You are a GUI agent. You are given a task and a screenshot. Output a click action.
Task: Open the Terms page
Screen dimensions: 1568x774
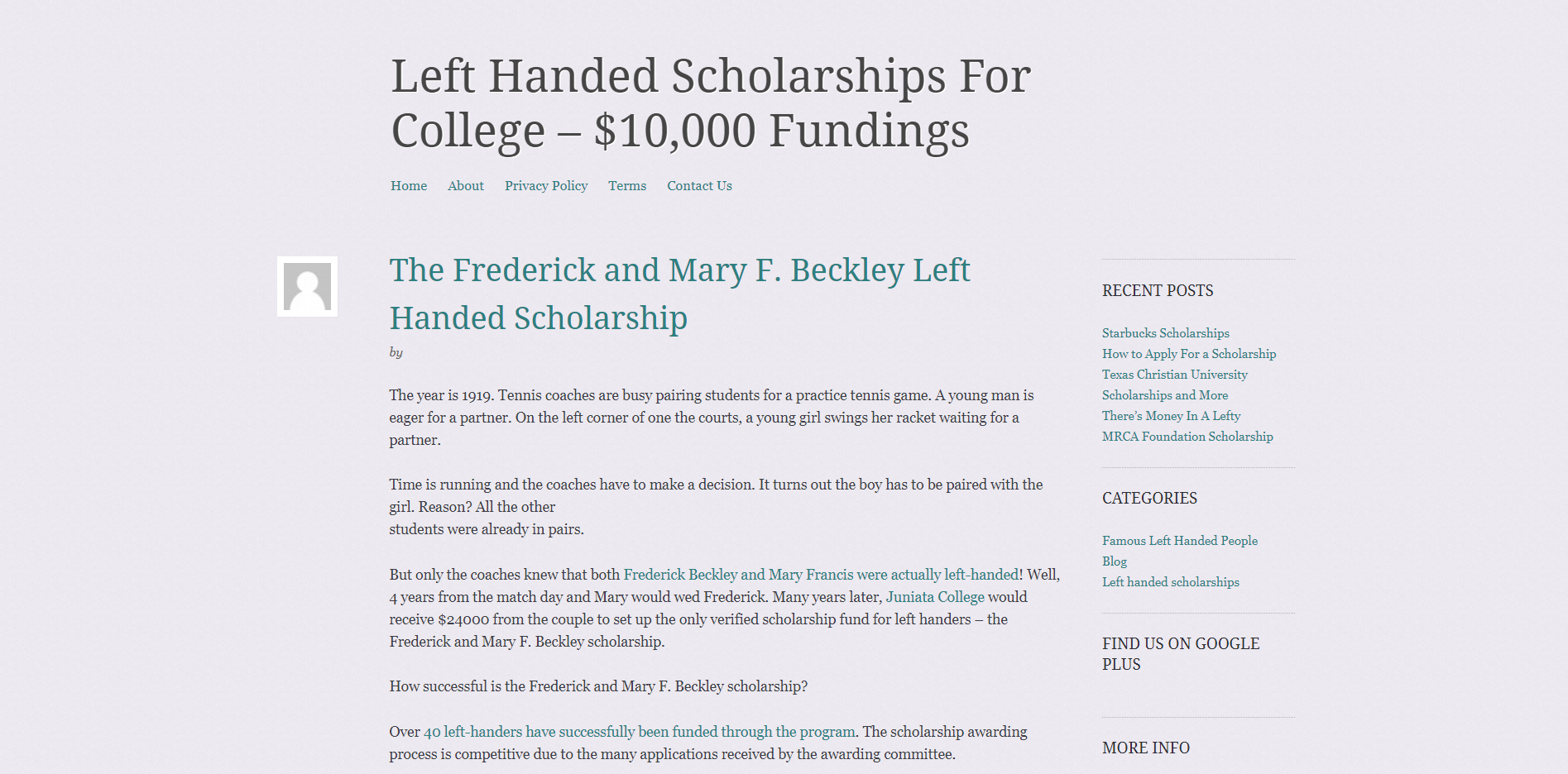pyautogui.click(x=626, y=186)
